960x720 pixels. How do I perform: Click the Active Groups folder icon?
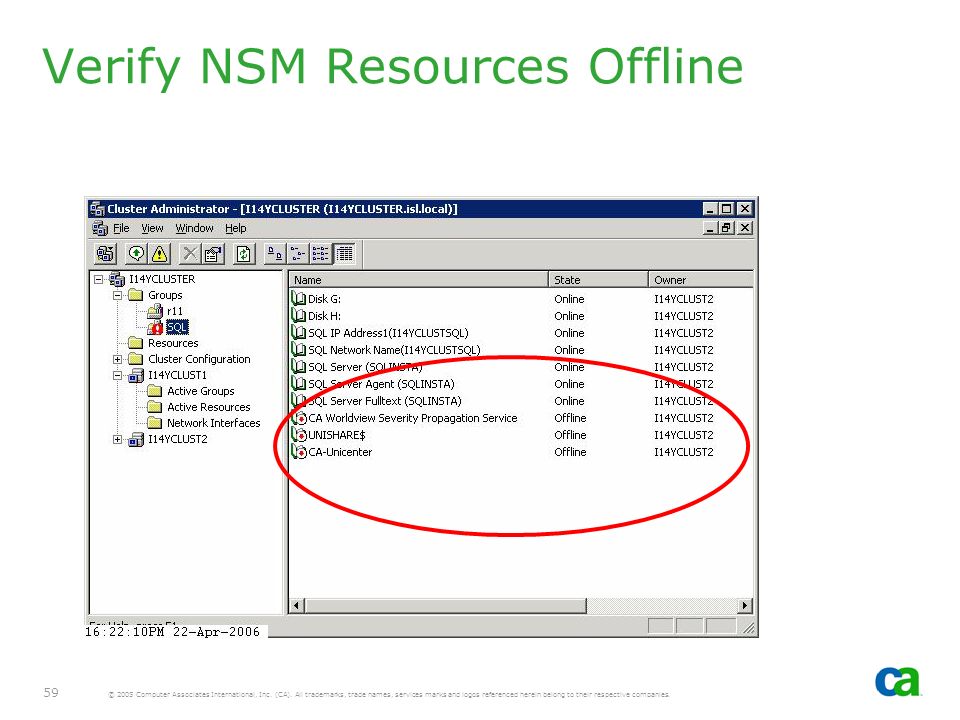point(155,391)
